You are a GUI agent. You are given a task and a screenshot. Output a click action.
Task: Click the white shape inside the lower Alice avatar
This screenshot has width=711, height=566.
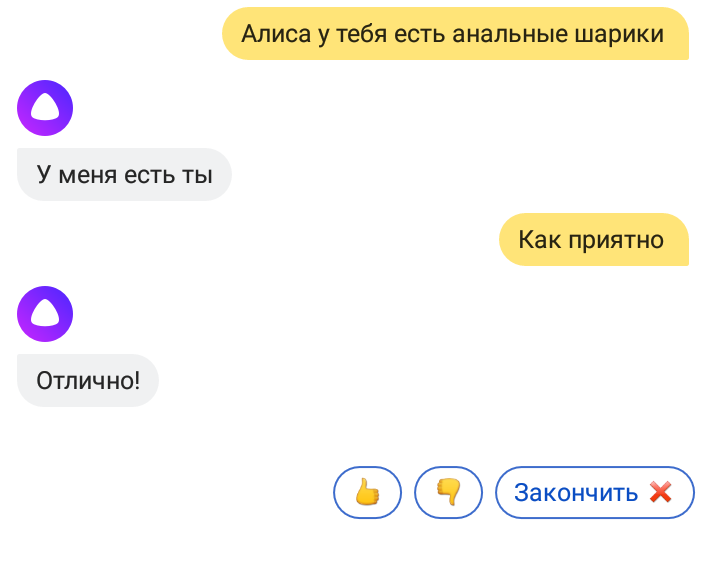[45, 316]
